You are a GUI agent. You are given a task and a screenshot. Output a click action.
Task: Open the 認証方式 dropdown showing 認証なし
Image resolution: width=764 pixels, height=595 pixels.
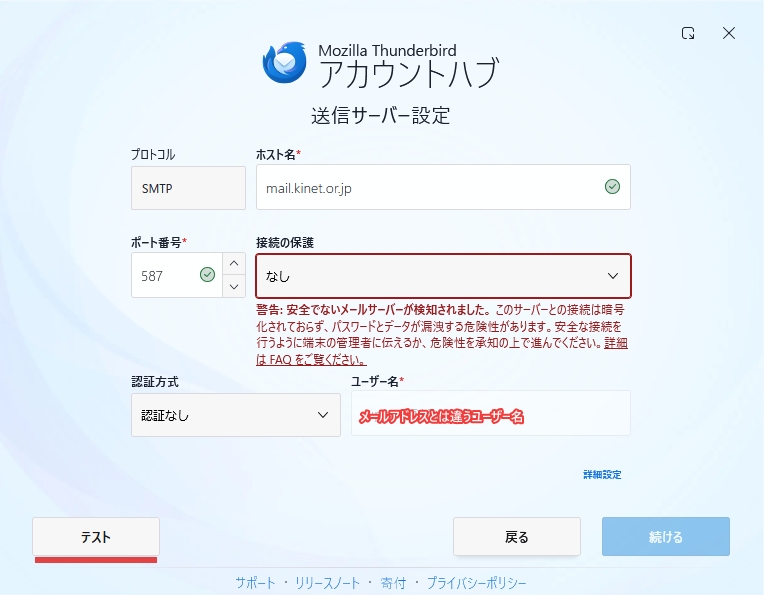click(x=236, y=415)
